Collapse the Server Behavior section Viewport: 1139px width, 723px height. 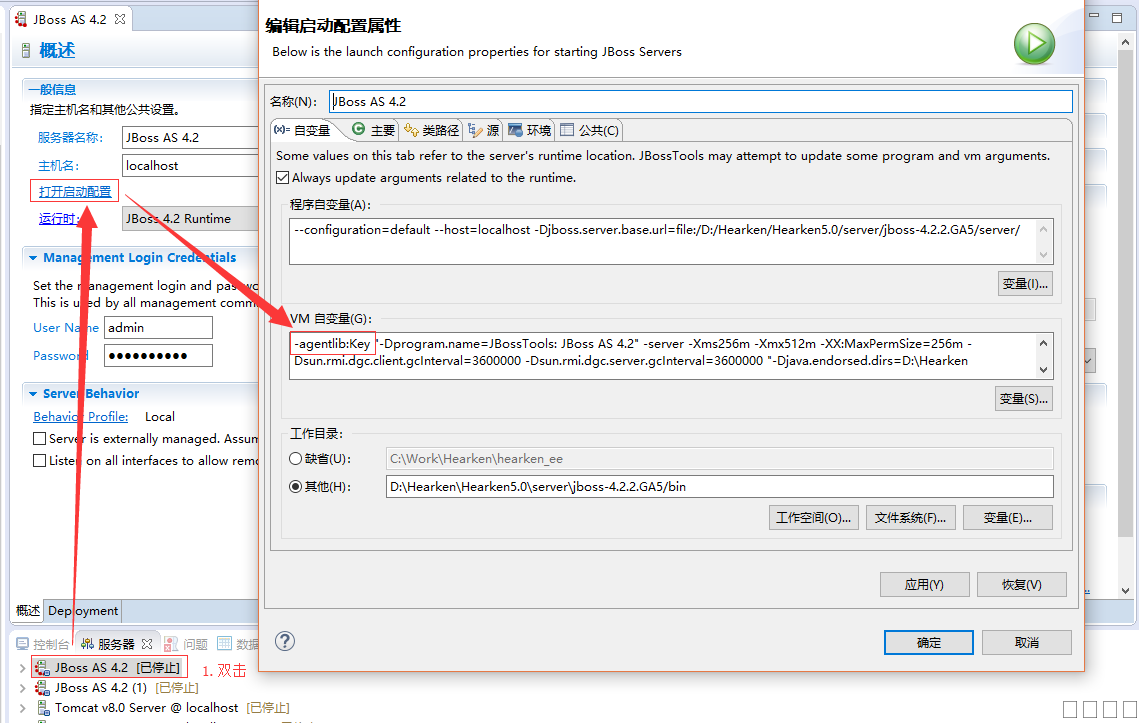point(33,394)
